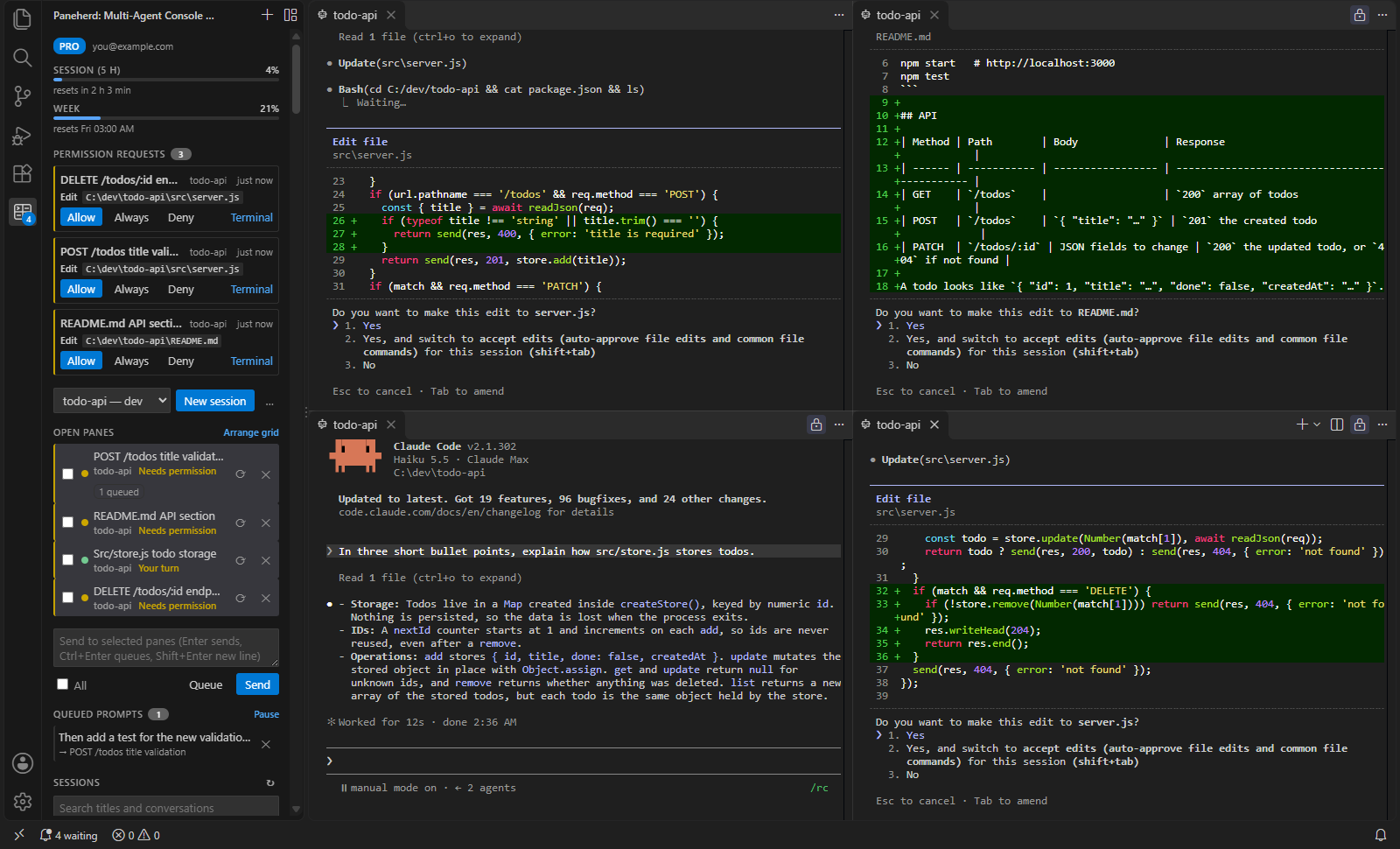Viewport: 1400px width, 849px height.
Task: Remove the queued validation test prompt
Action: 266,744
